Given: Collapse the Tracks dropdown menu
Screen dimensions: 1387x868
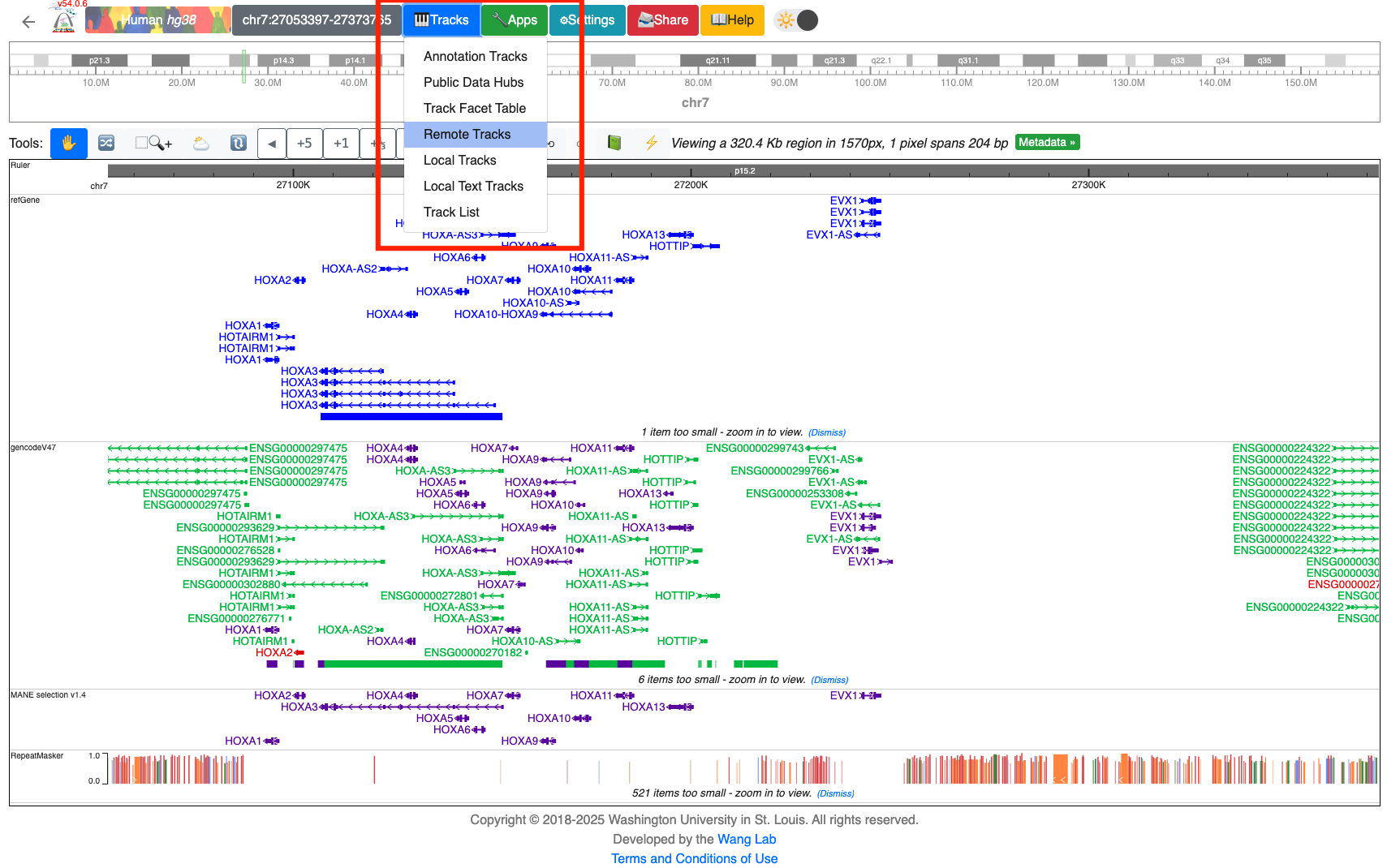Looking at the screenshot, I should tap(441, 20).
